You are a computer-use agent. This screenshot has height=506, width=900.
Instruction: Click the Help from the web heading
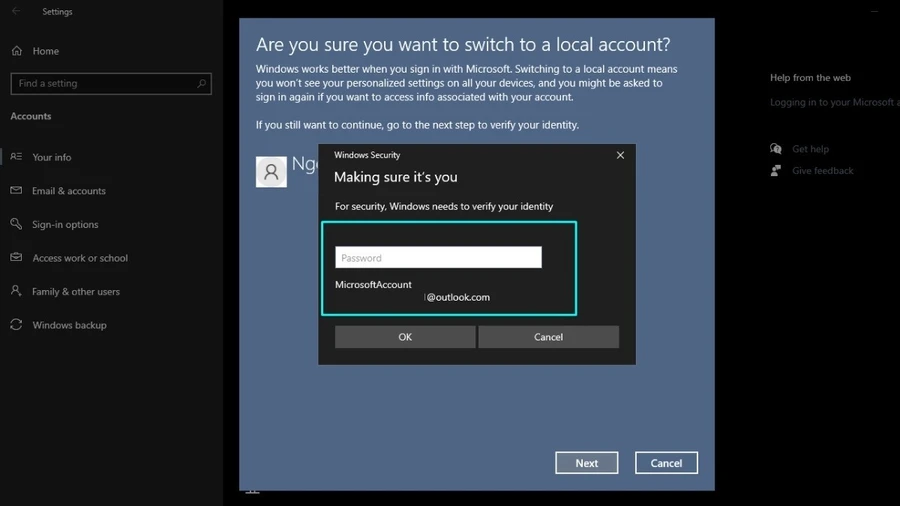[810, 77]
